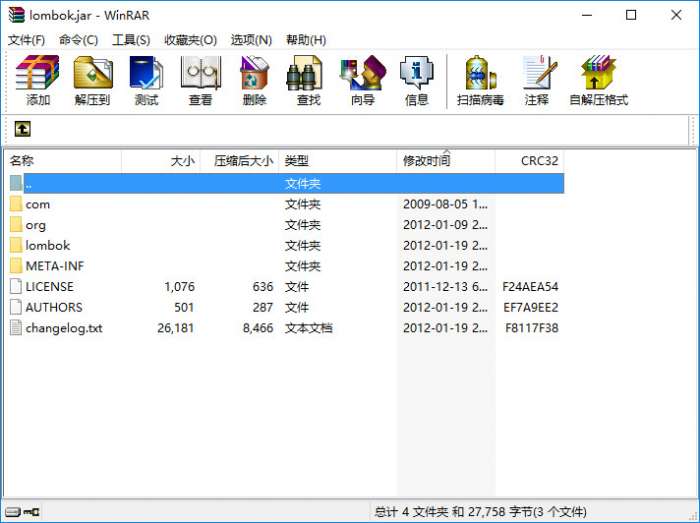700x523 pixels.
Task: Open the 工具(S) menu
Action: tap(131, 40)
